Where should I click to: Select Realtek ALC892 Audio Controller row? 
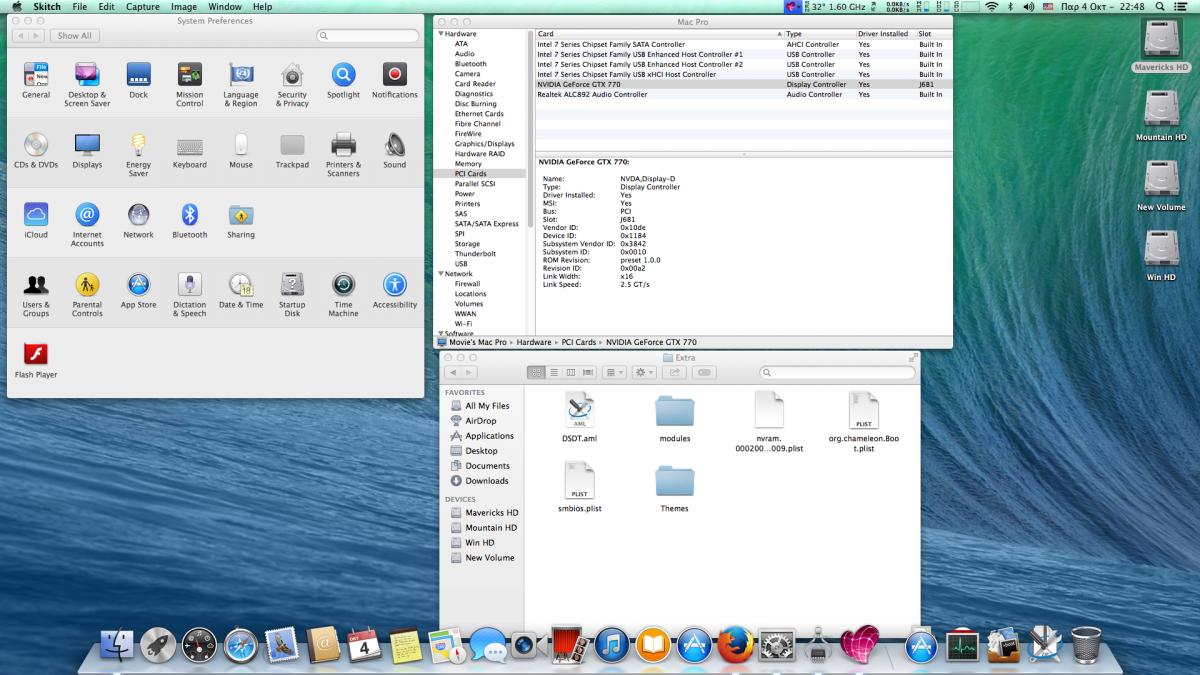[x=744, y=94]
